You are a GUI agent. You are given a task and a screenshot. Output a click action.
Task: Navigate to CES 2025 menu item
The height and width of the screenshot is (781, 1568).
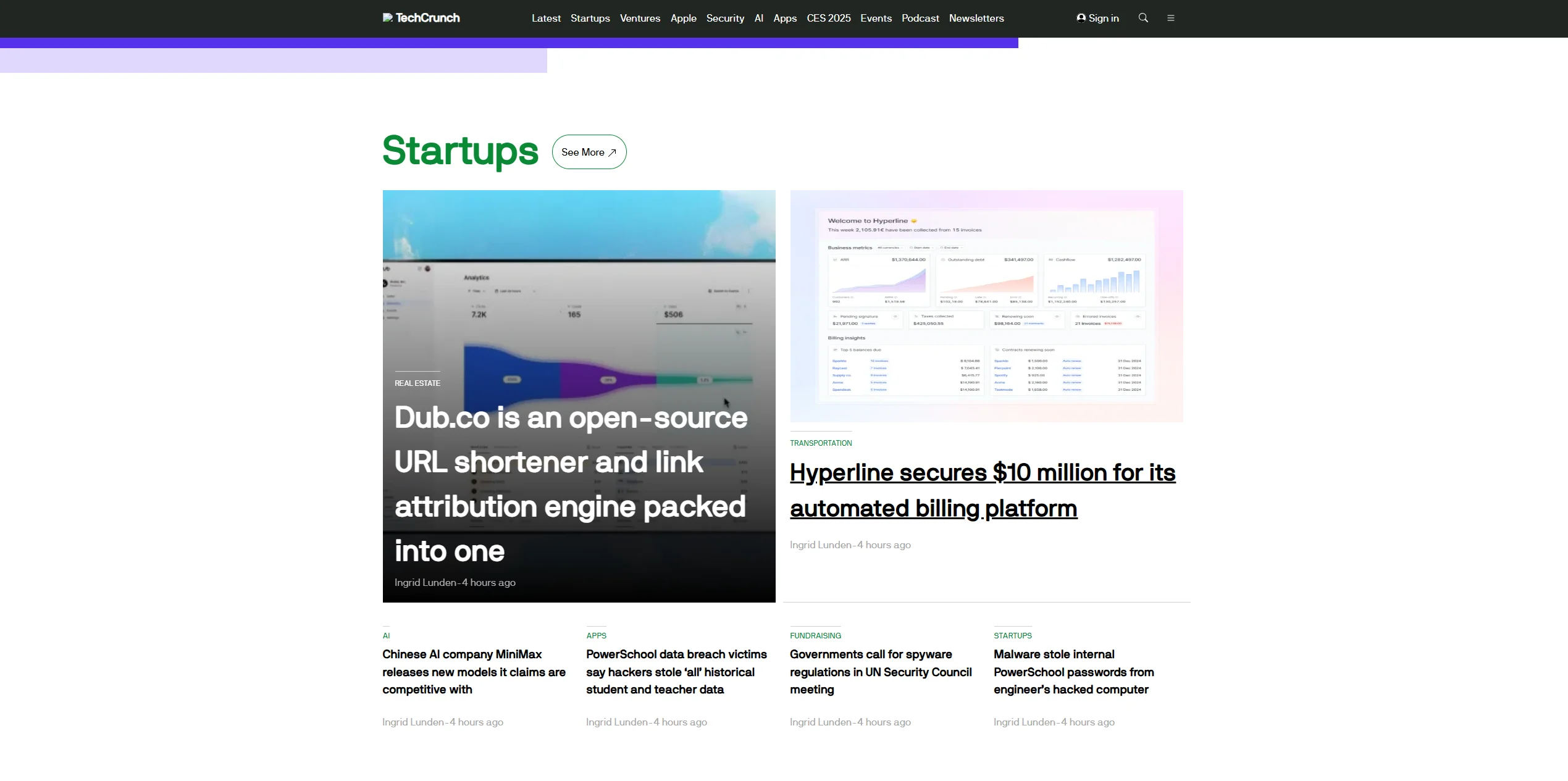828,18
